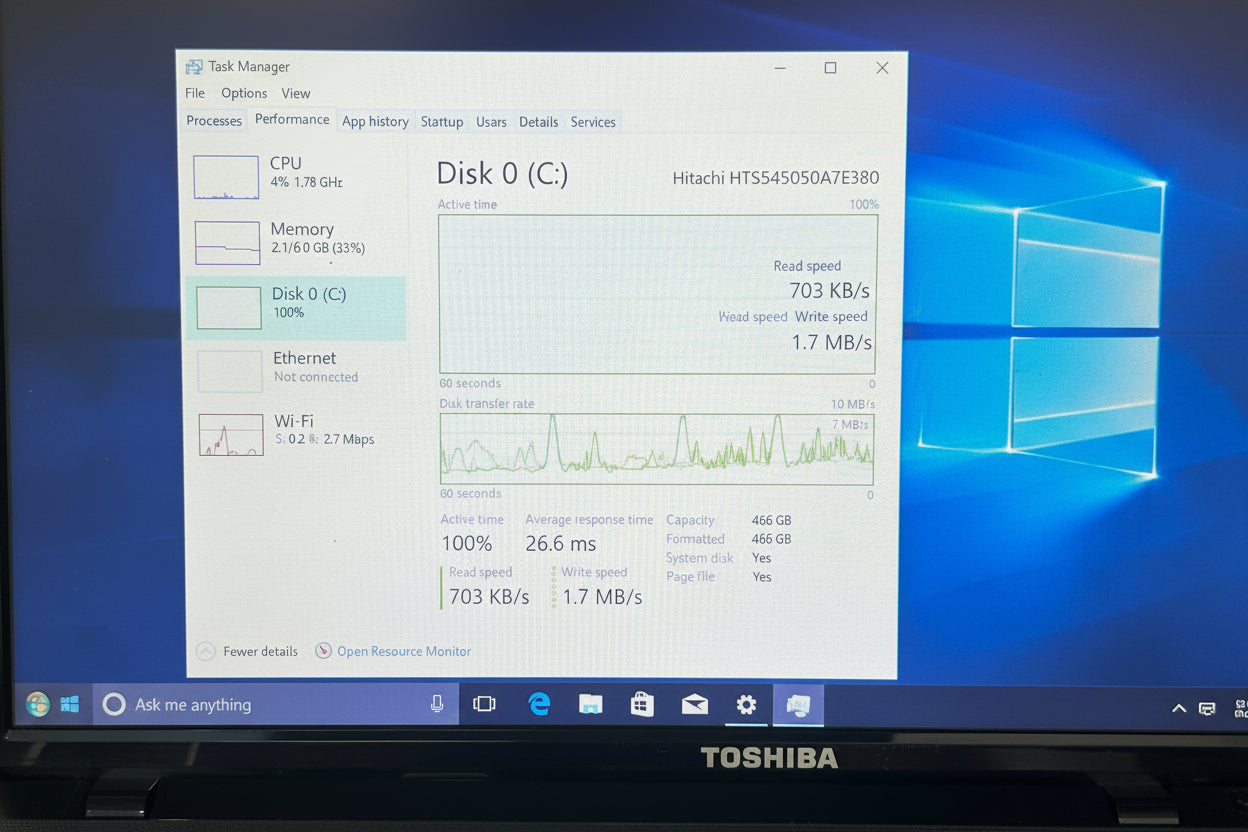Click the bottom 1.7 MB/s write speed value
Image resolution: width=1248 pixels, height=832 pixels.
602,597
